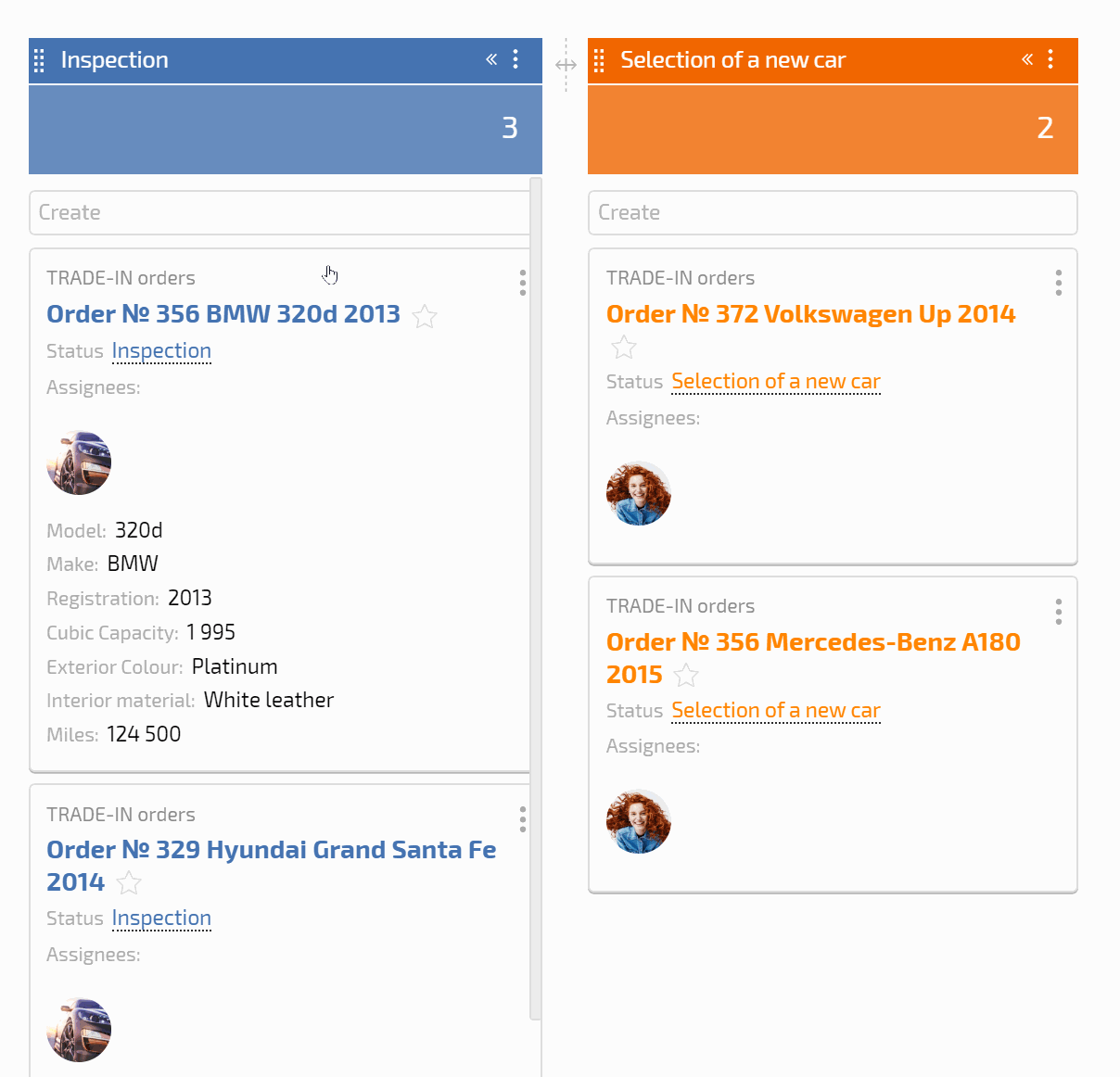This screenshot has height=1077, width=1120.
Task: Open the Selection of a new car column menu
Action: [x=1050, y=59]
